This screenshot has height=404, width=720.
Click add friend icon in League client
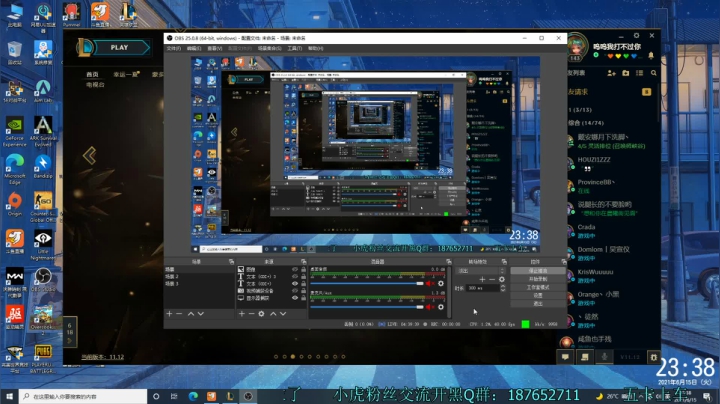[x=611, y=73]
